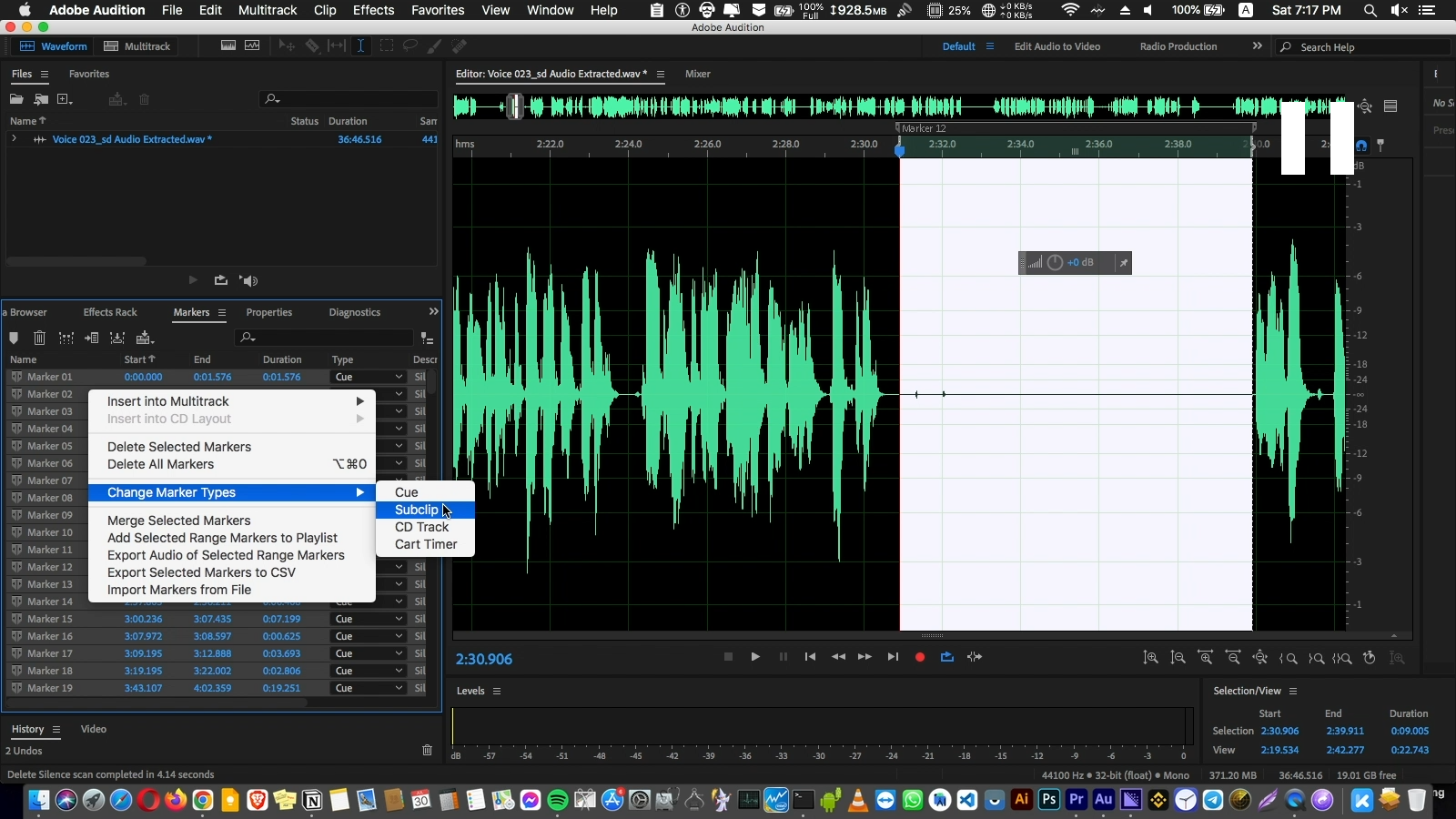1456x819 pixels.
Task: Open Marker 19 Type dropdown
Action: point(369,688)
